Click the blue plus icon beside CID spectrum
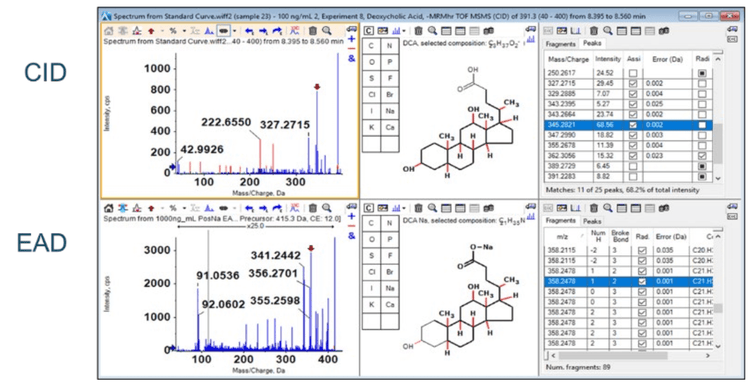The width and height of the screenshot is (750, 387). point(352,39)
